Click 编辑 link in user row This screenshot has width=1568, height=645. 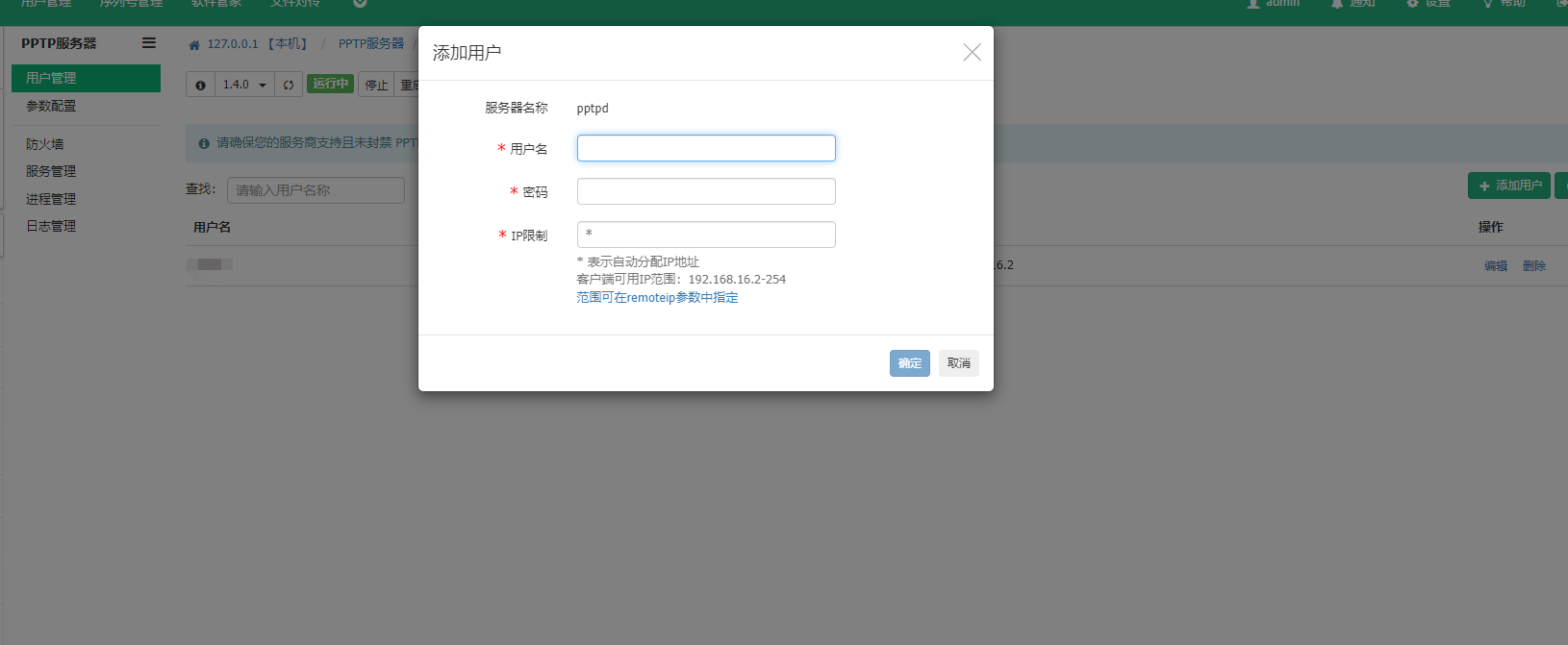[1496, 266]
